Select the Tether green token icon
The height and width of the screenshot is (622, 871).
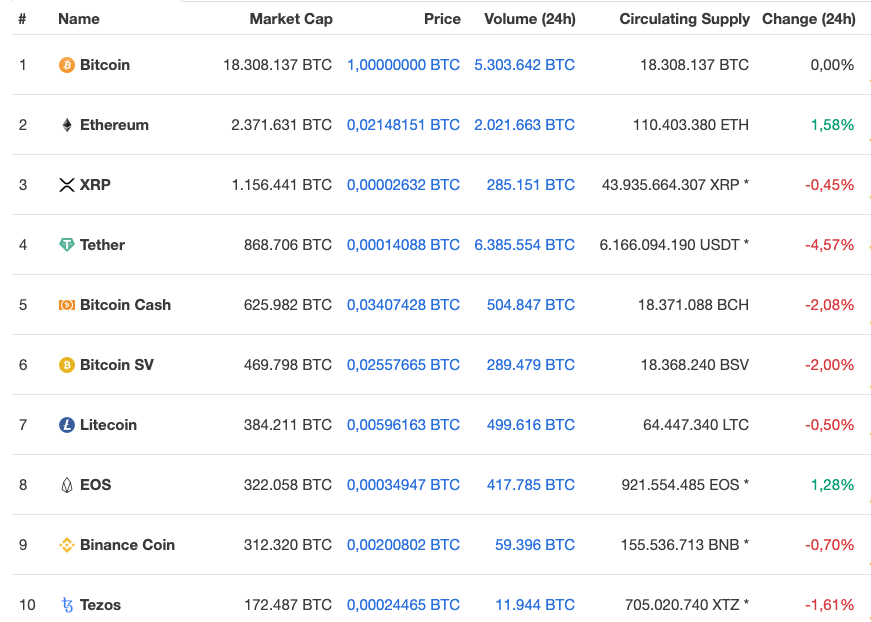(66, 245)
